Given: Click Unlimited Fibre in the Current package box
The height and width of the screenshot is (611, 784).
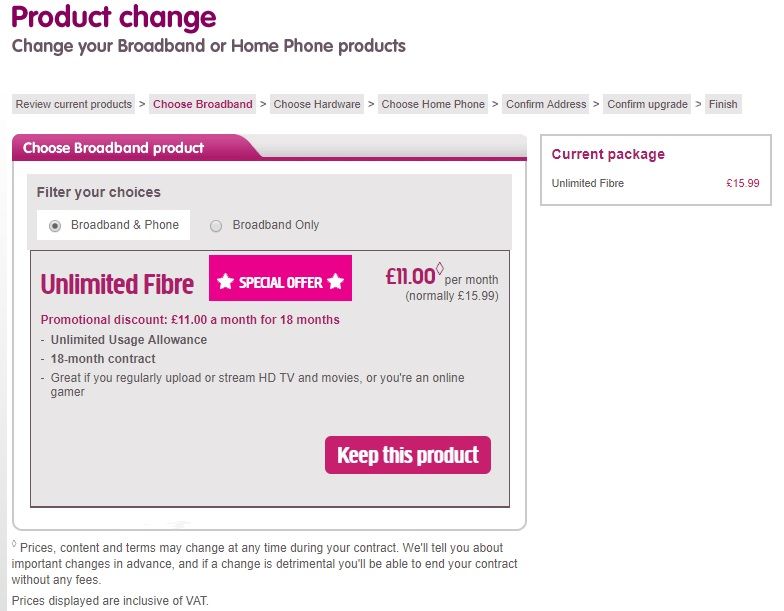Looking at the screenshot, I should click(x=588, y=183).
